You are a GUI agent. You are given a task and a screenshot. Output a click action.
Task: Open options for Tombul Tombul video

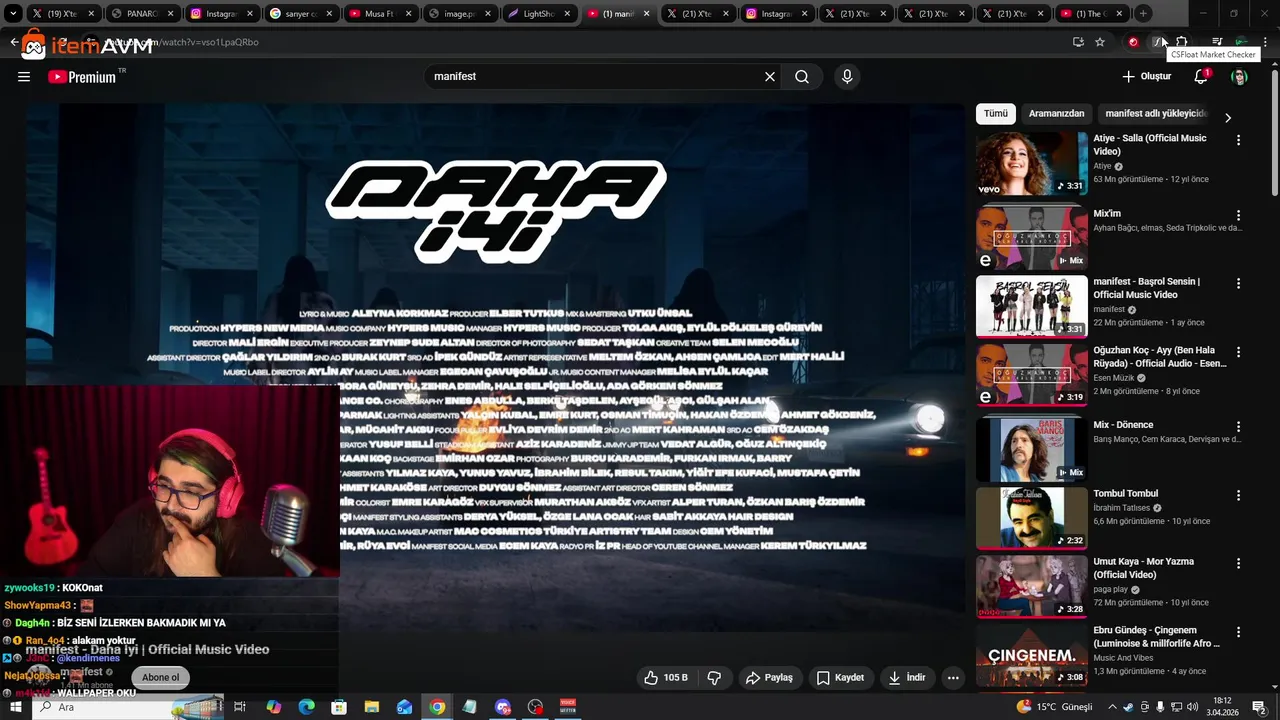click(1238, 496)
